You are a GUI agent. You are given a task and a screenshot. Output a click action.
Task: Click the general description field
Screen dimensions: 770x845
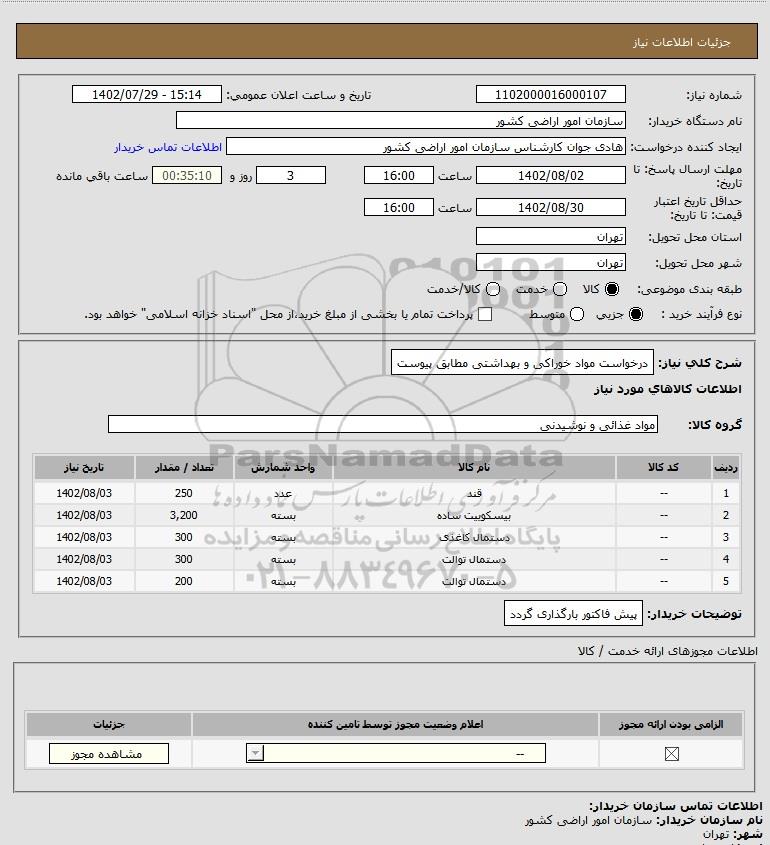[522, 364]
